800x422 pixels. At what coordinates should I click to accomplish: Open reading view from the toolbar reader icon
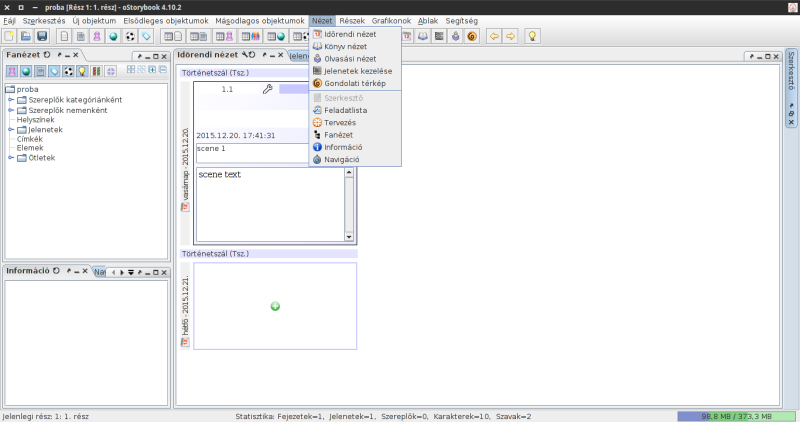(x=456, y=36)
